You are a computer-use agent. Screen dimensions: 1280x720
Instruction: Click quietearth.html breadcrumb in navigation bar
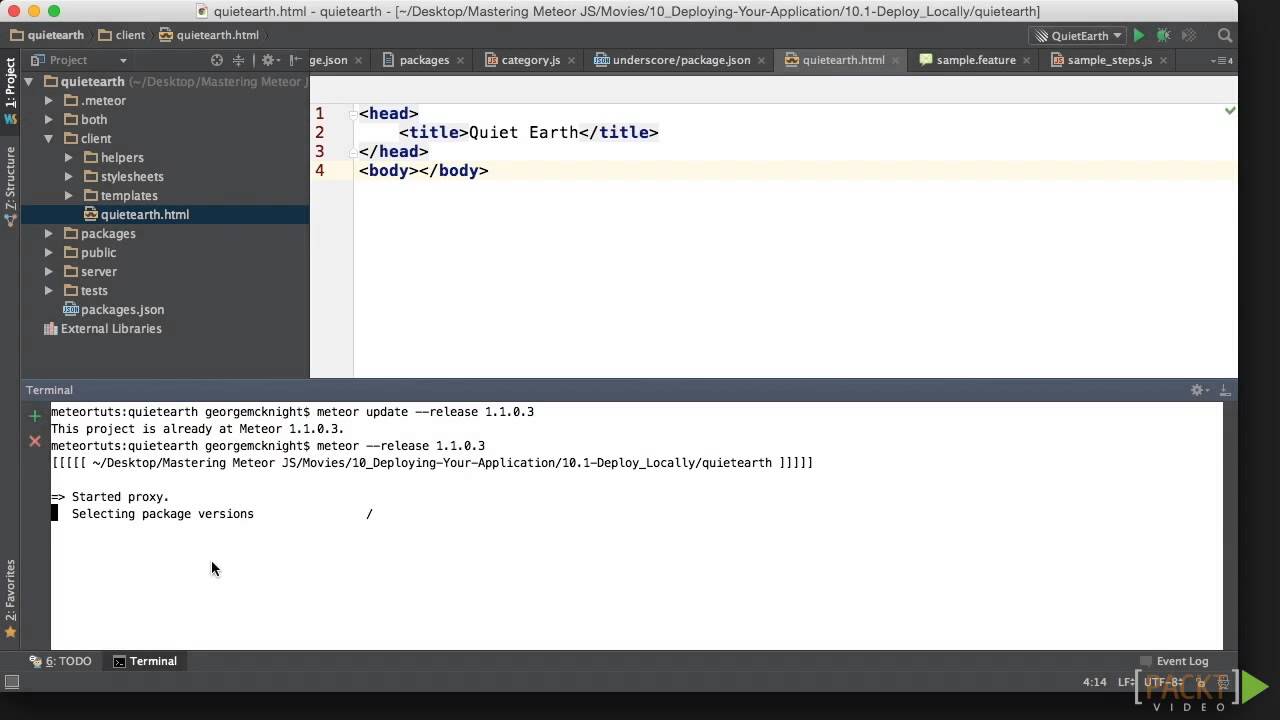coord(210,35)
